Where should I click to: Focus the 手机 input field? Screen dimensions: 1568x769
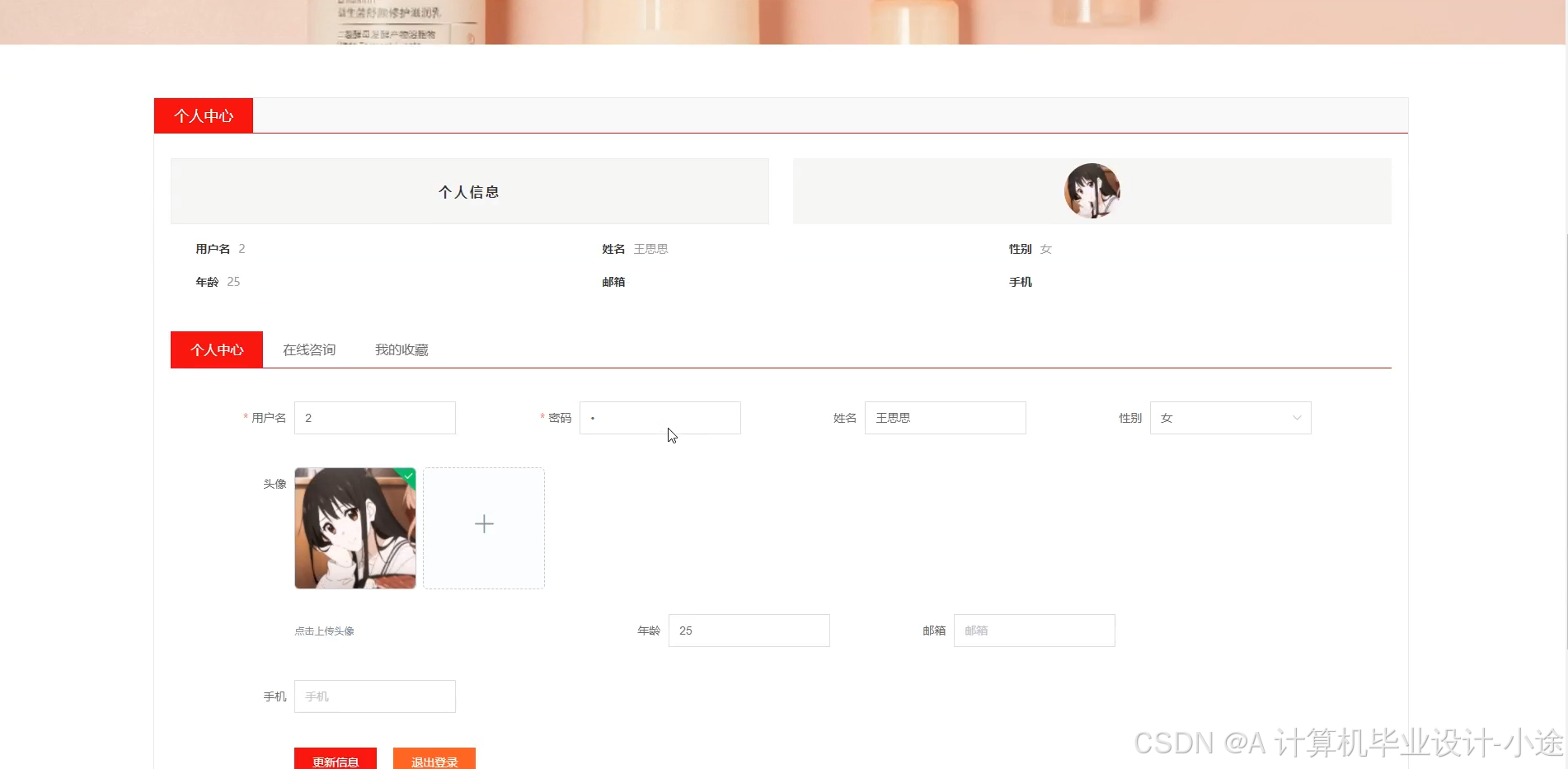375,696
